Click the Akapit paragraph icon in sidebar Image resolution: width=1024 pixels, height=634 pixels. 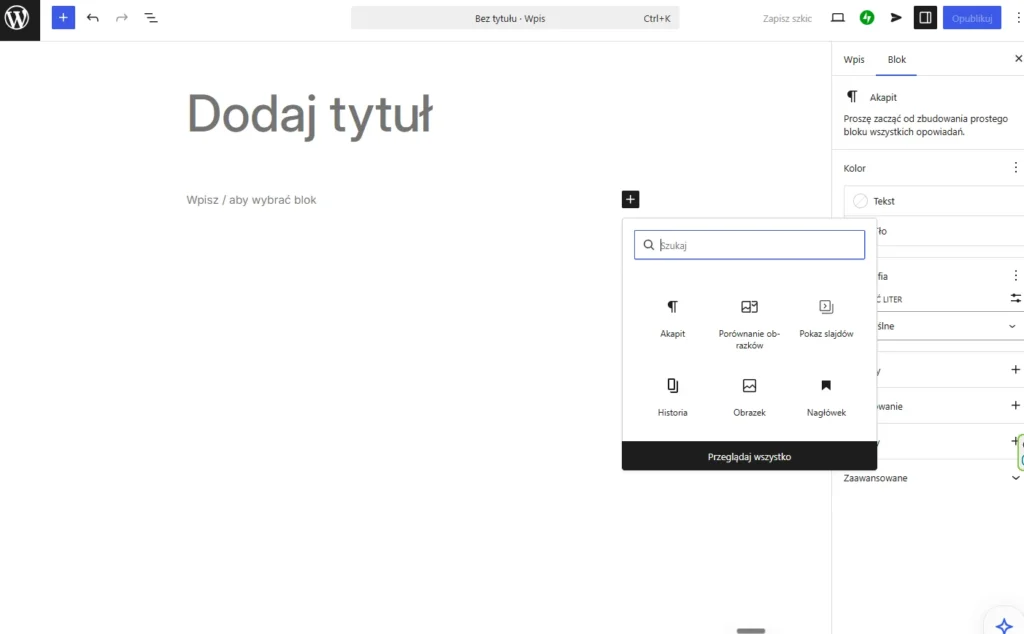(852, 97)
